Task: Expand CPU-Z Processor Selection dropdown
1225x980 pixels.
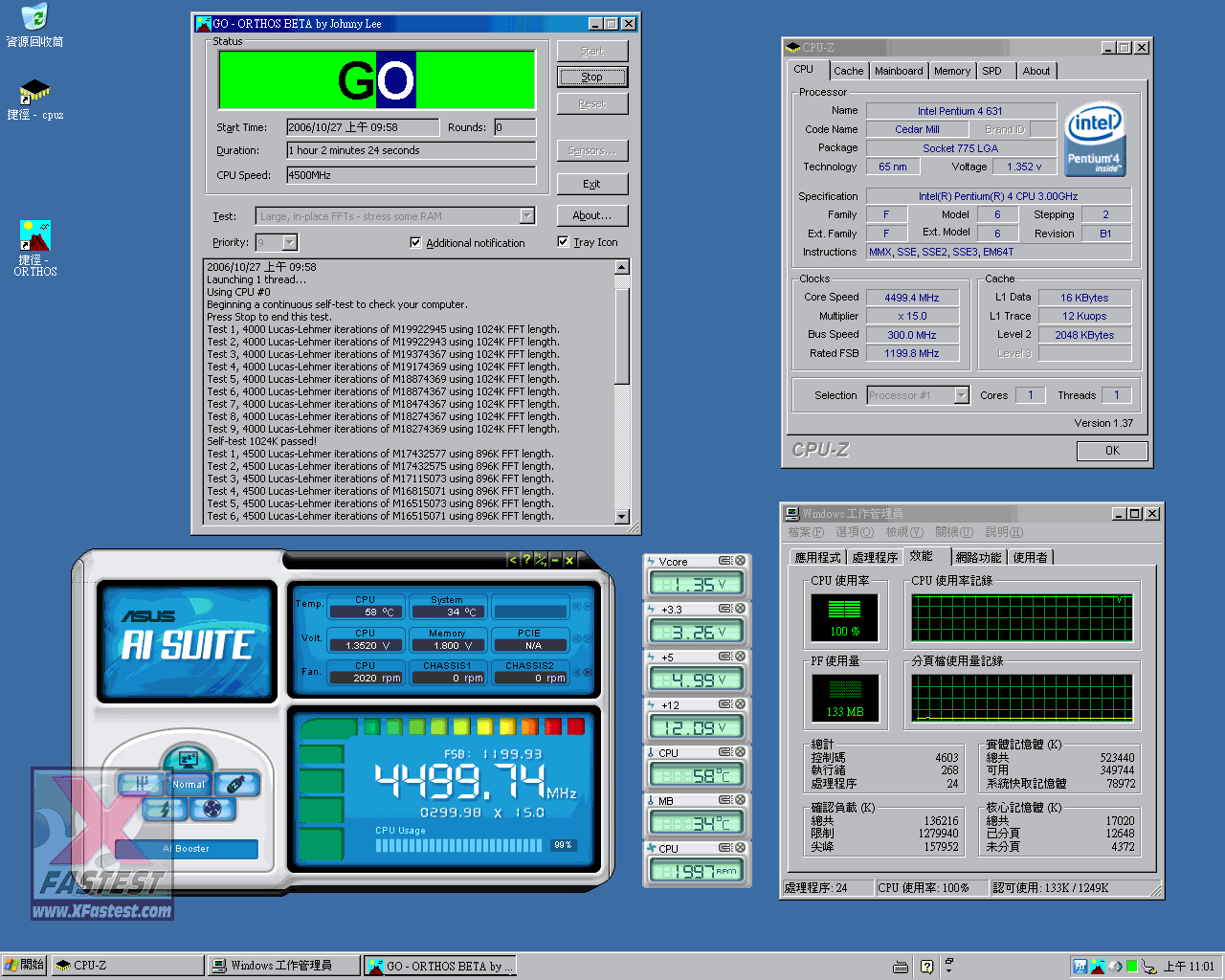Action: pos(962,395)
